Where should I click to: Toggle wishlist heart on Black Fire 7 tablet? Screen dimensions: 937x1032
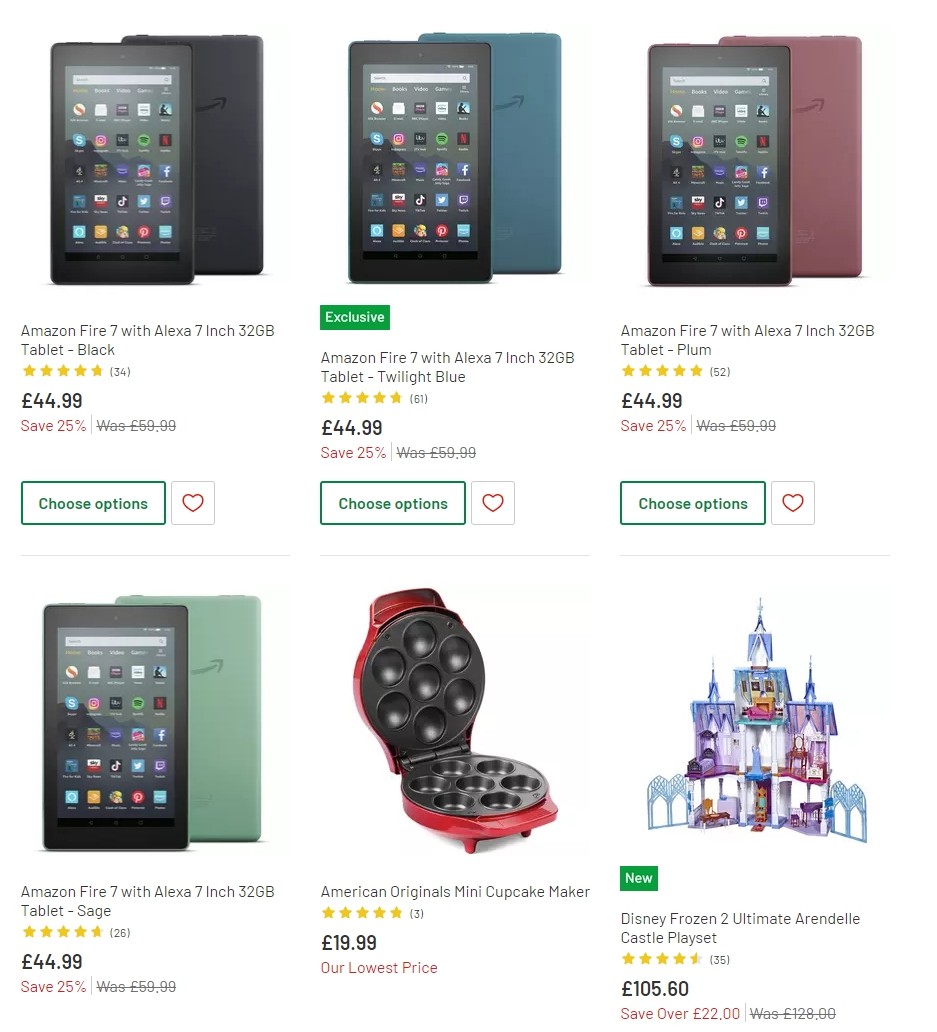coord(192,503)
